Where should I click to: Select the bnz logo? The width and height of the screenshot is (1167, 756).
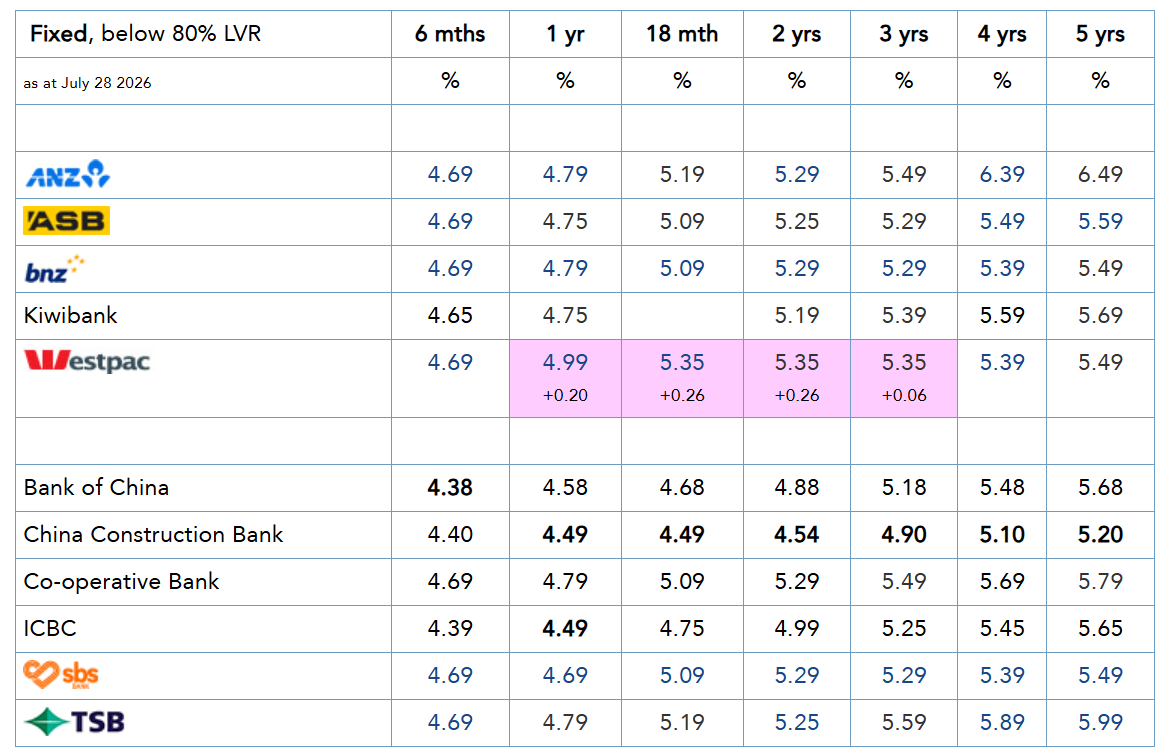55,269
